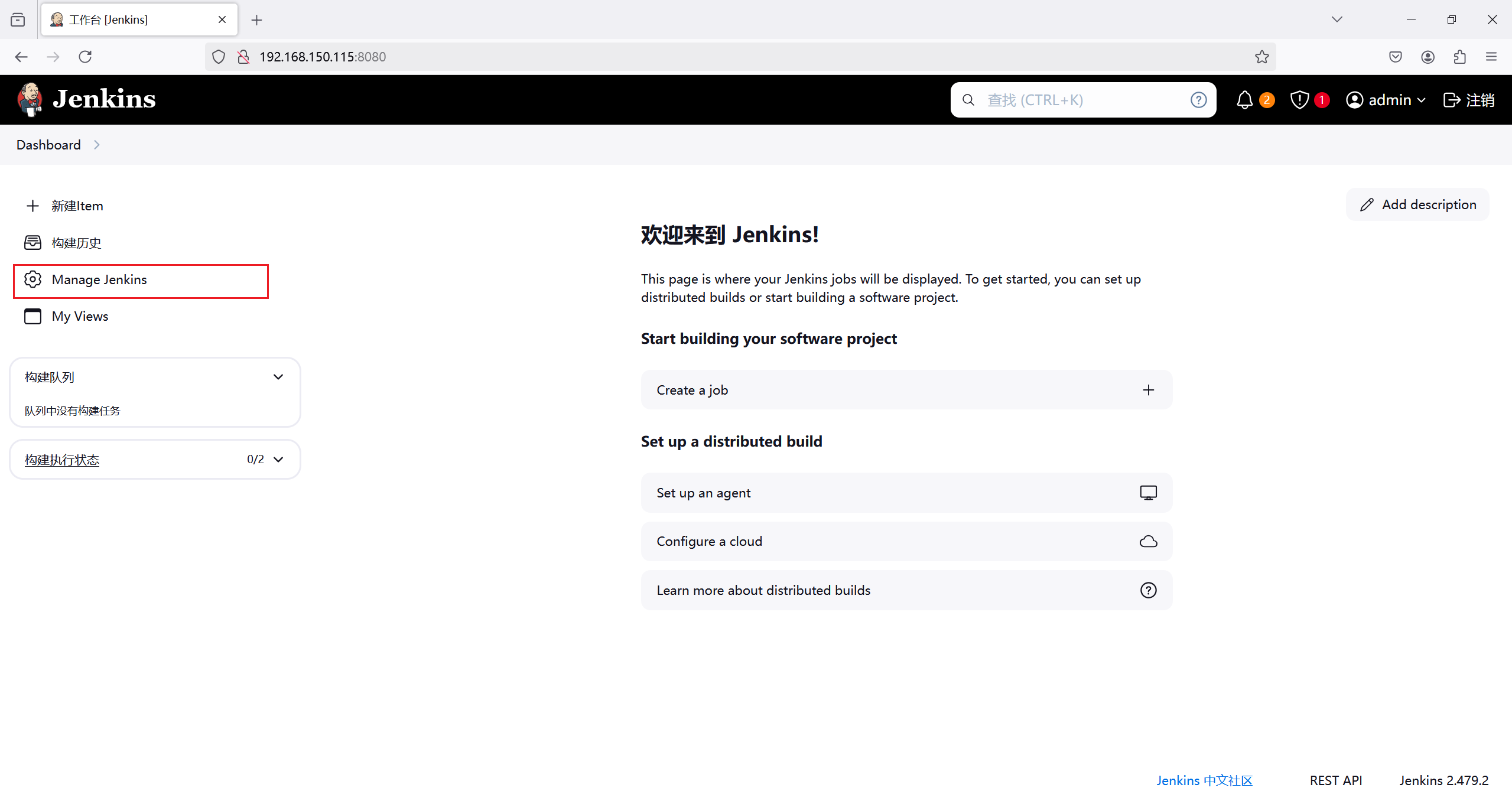Click the help icon on Learn more row
Viewport: 1512px width, 807px height.
1148,590
